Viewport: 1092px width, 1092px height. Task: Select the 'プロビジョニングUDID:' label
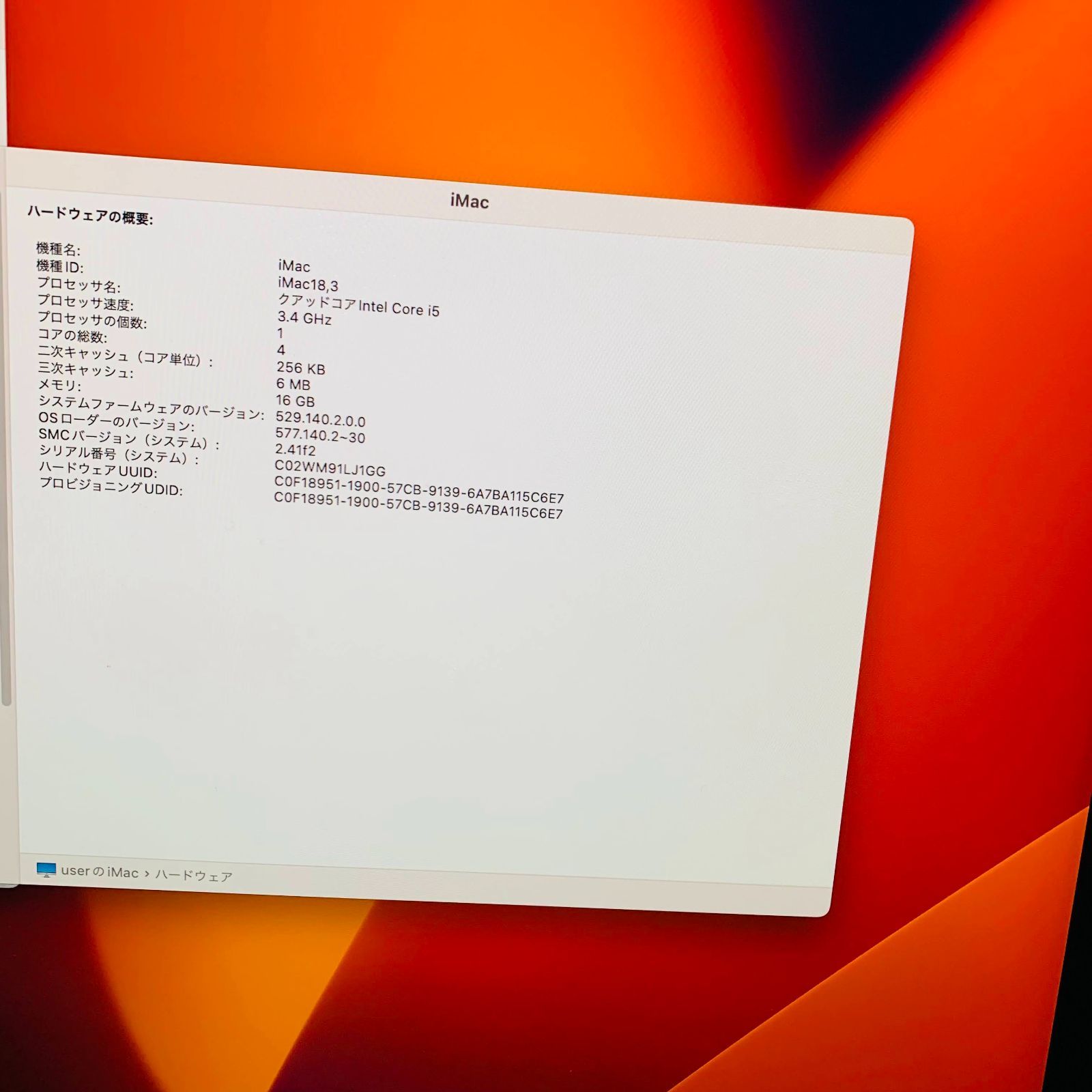coord(111,487)
